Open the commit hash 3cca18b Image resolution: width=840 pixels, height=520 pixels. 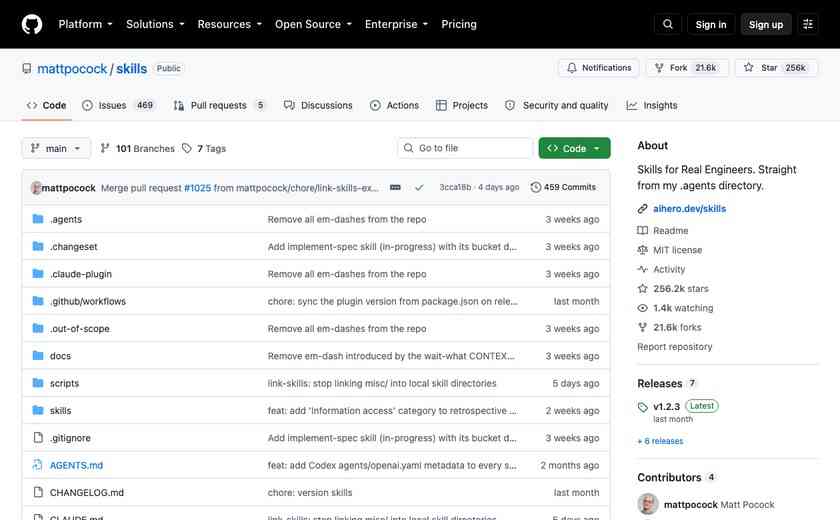point(455,187)
